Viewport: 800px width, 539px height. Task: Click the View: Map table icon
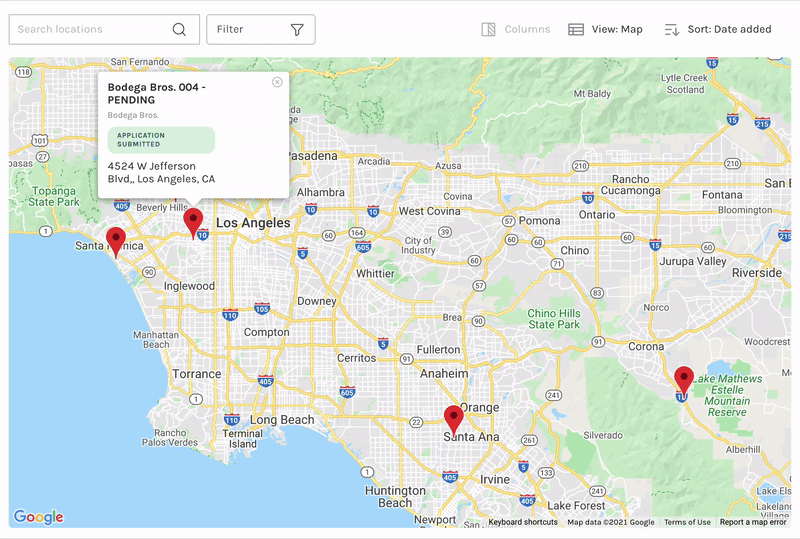[x=576, y=30]
